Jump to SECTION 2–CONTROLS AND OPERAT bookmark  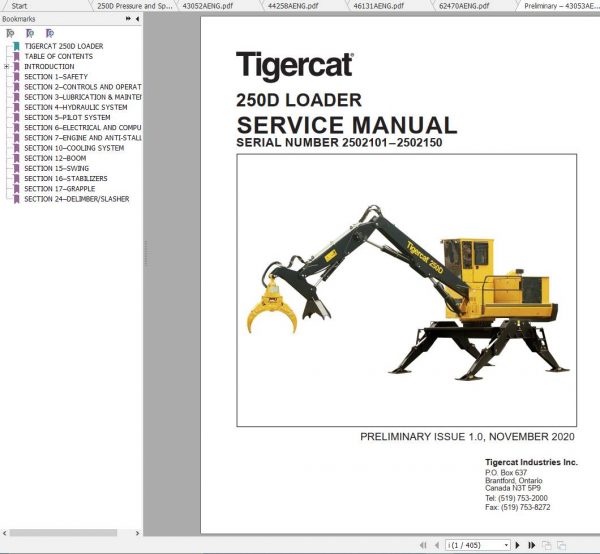coord(83,87)
